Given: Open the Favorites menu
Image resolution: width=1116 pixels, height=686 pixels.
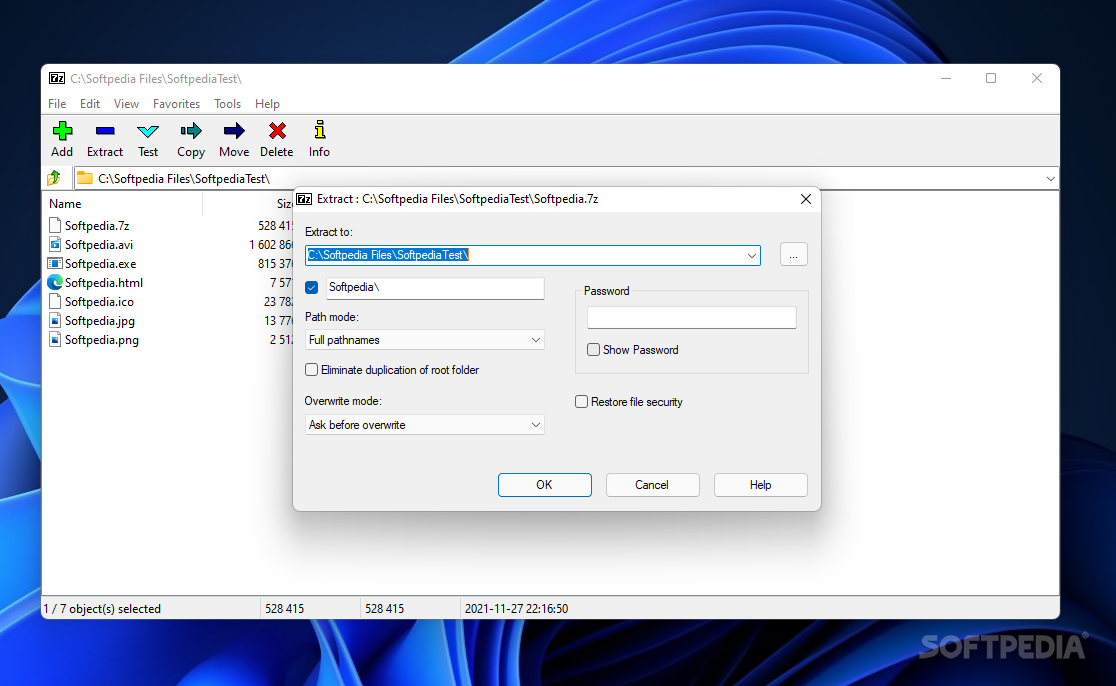Looking at the screenshot, I should click(x=177, y=104).
